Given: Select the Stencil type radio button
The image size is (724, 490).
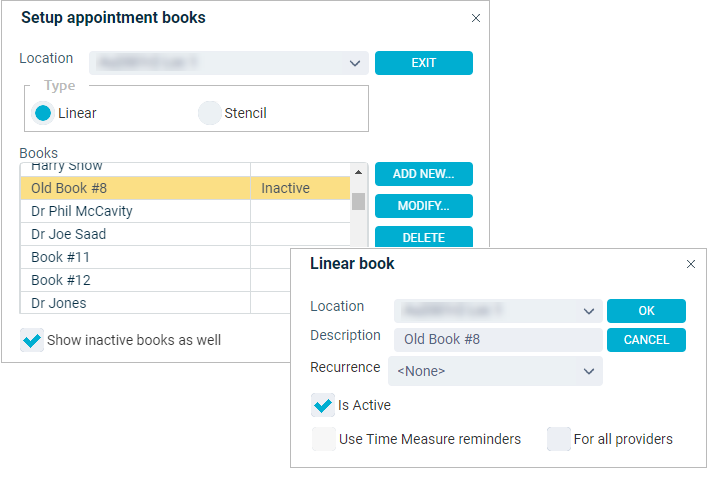Looking at the screenshot, I should [x=210, y=113].
